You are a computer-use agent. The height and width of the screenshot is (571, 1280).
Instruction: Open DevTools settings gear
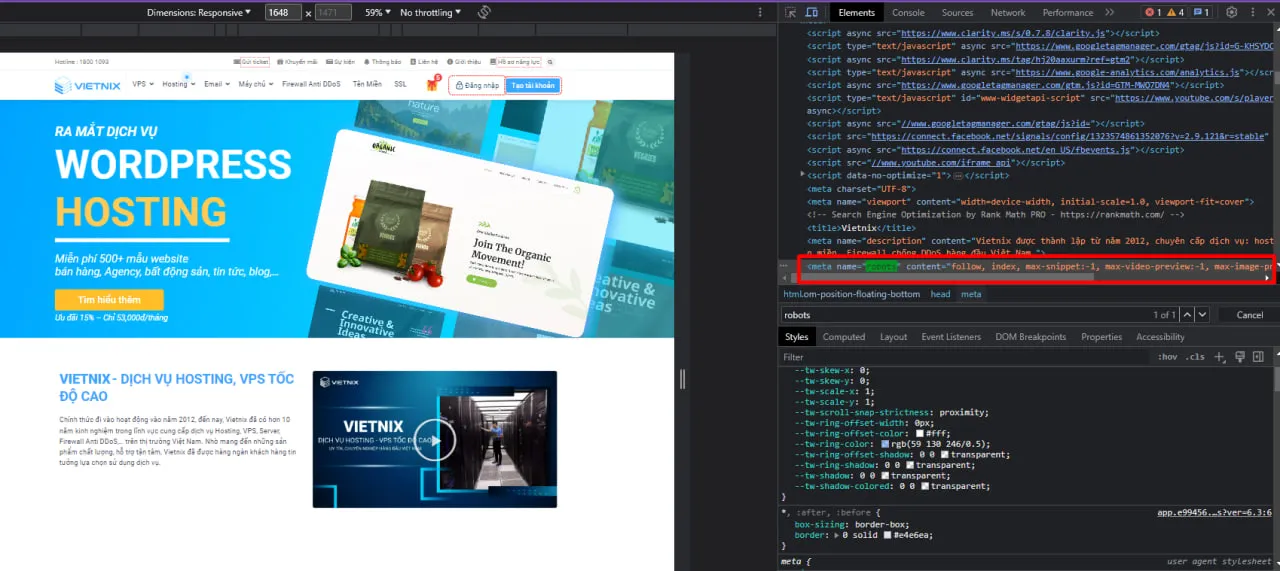pos(1231,13)
